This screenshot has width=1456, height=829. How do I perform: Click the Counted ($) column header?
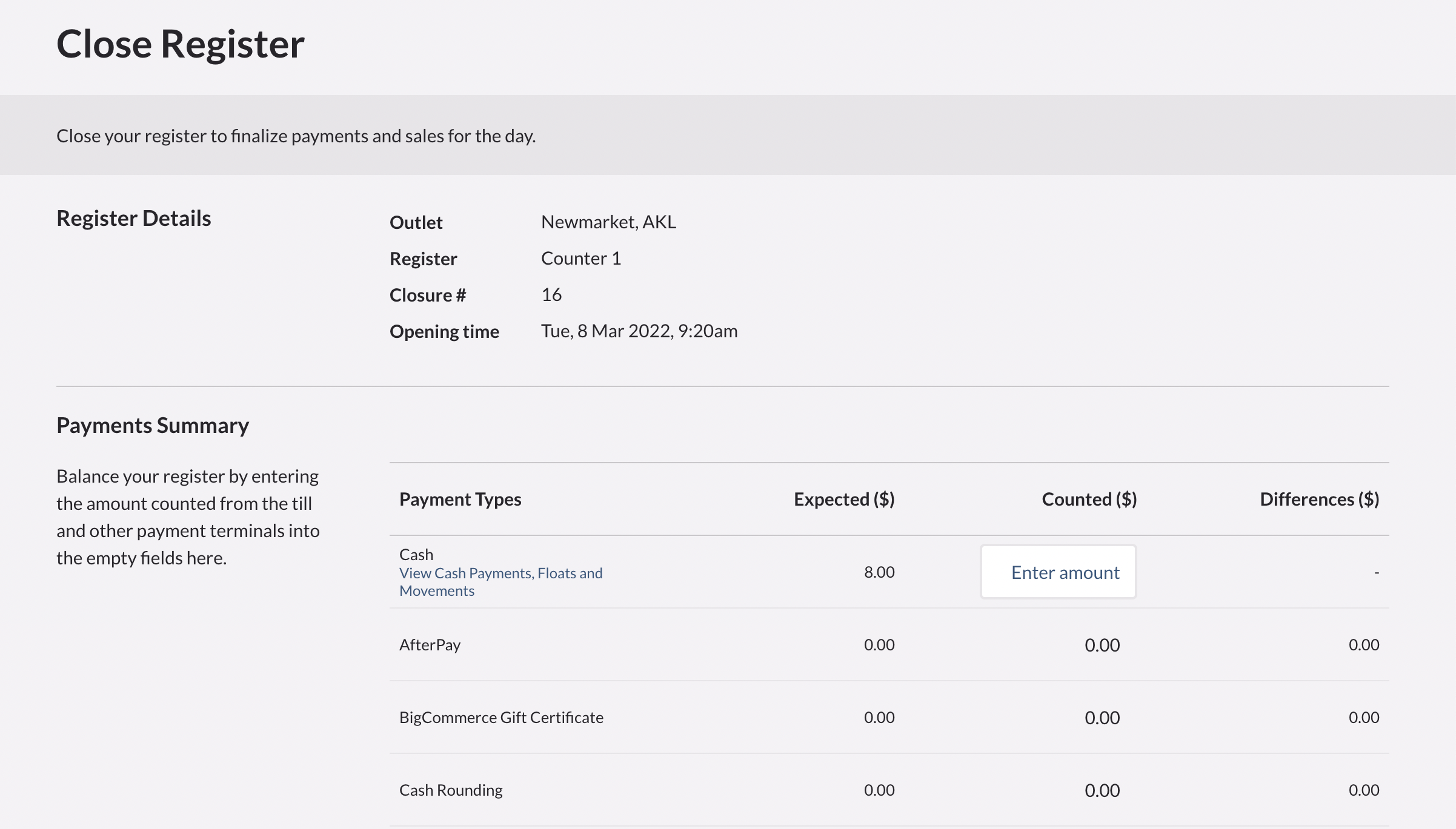[1089, 500]
